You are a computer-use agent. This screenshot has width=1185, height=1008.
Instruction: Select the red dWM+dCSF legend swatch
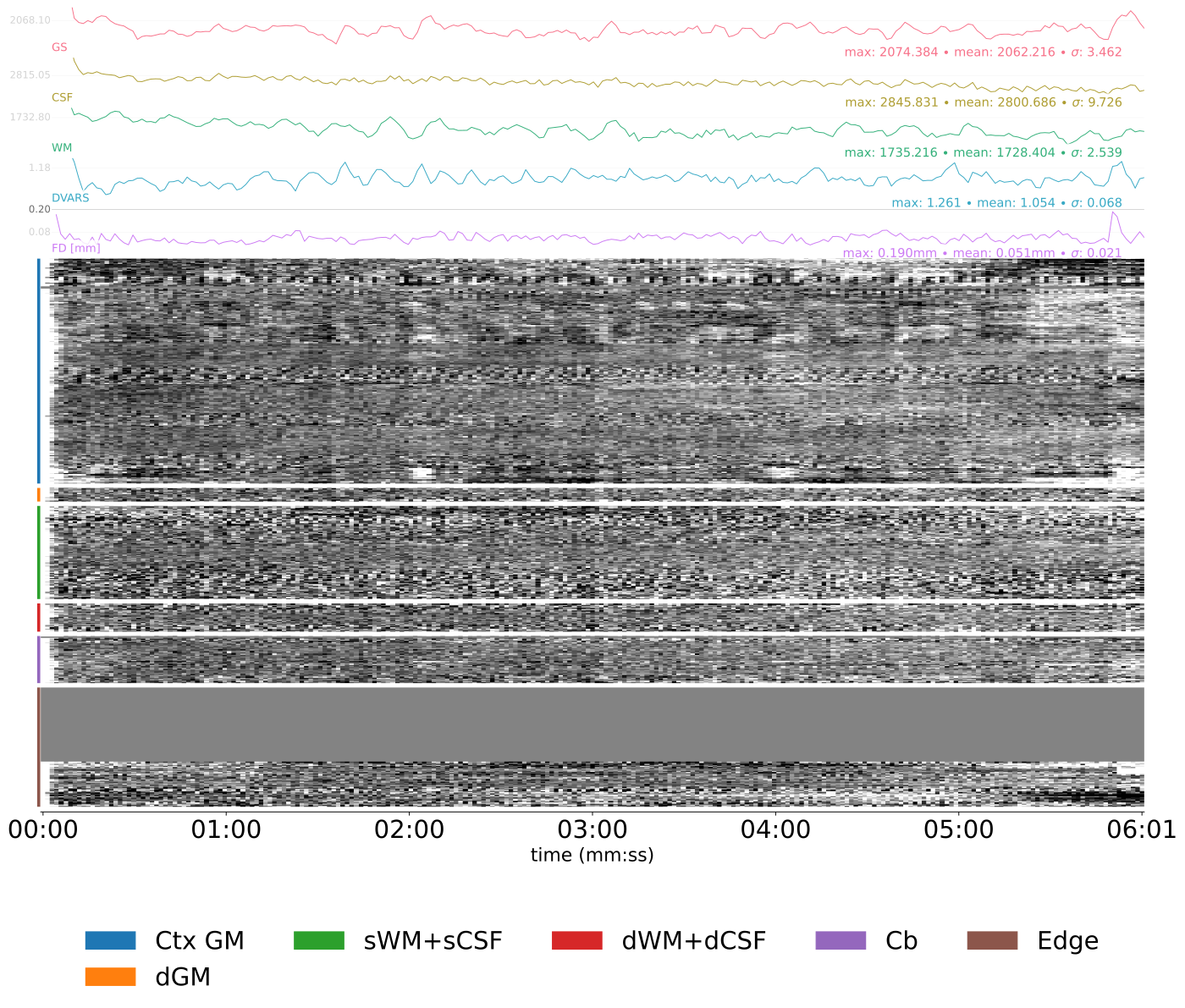point(576,940)
